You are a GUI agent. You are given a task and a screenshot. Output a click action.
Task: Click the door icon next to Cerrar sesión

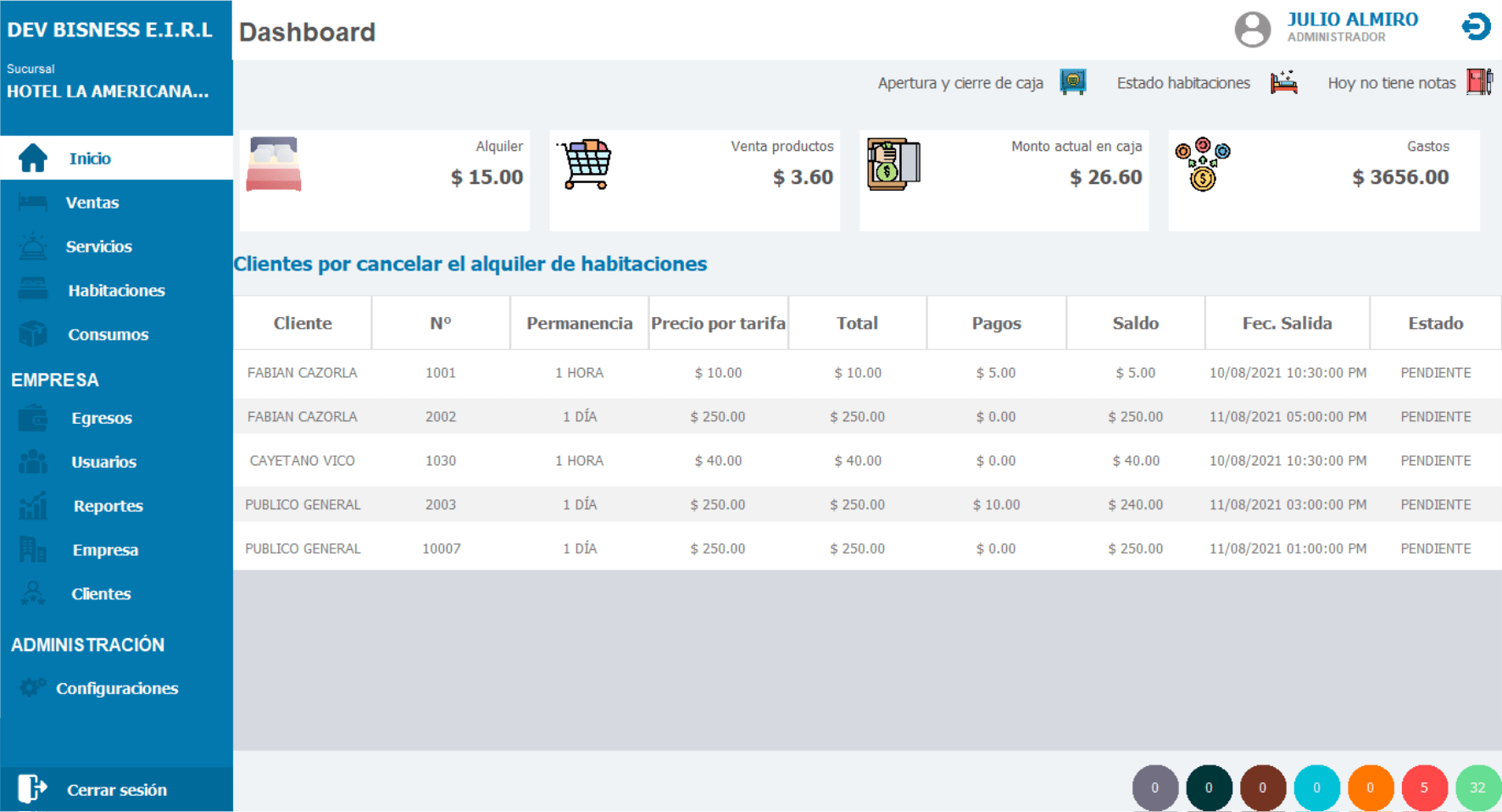[x=32, y=788]
